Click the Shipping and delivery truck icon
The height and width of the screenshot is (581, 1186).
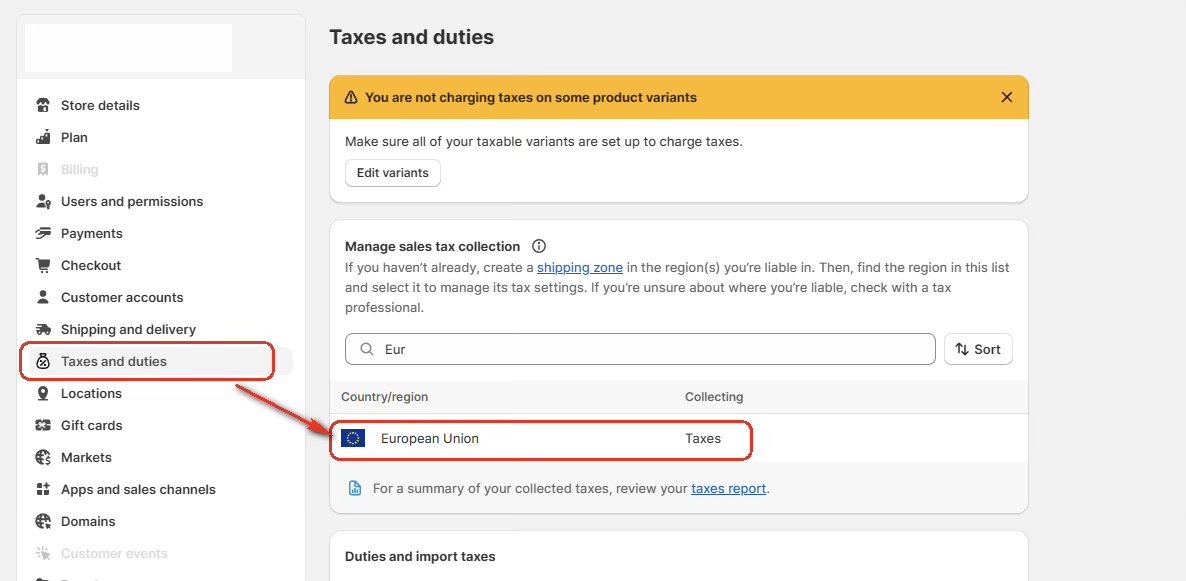coord(43,329)
